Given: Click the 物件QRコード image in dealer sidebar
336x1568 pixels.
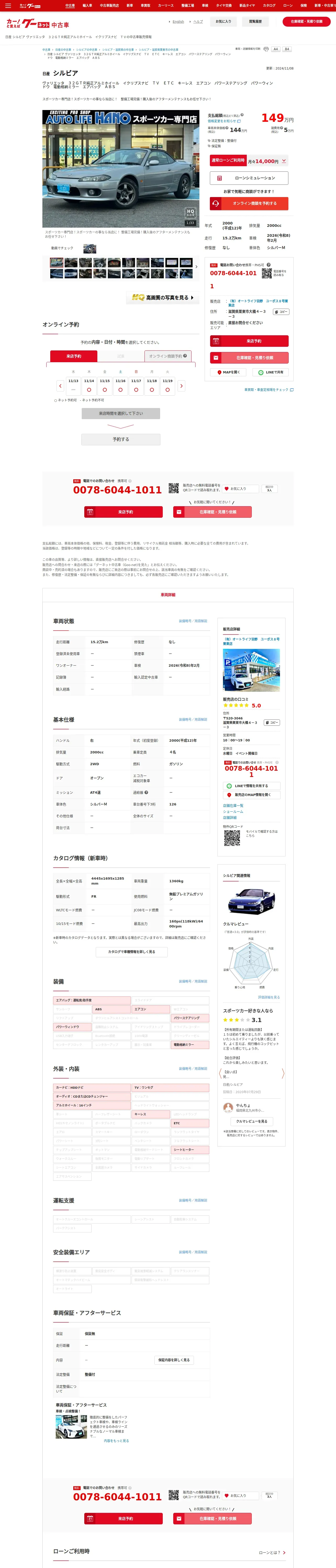Looking at the screenshot, I should (x=232, y=838).
